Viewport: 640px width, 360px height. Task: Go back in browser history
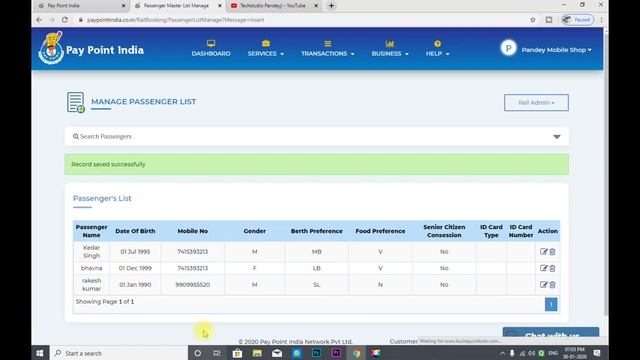[x=39, y=20]
